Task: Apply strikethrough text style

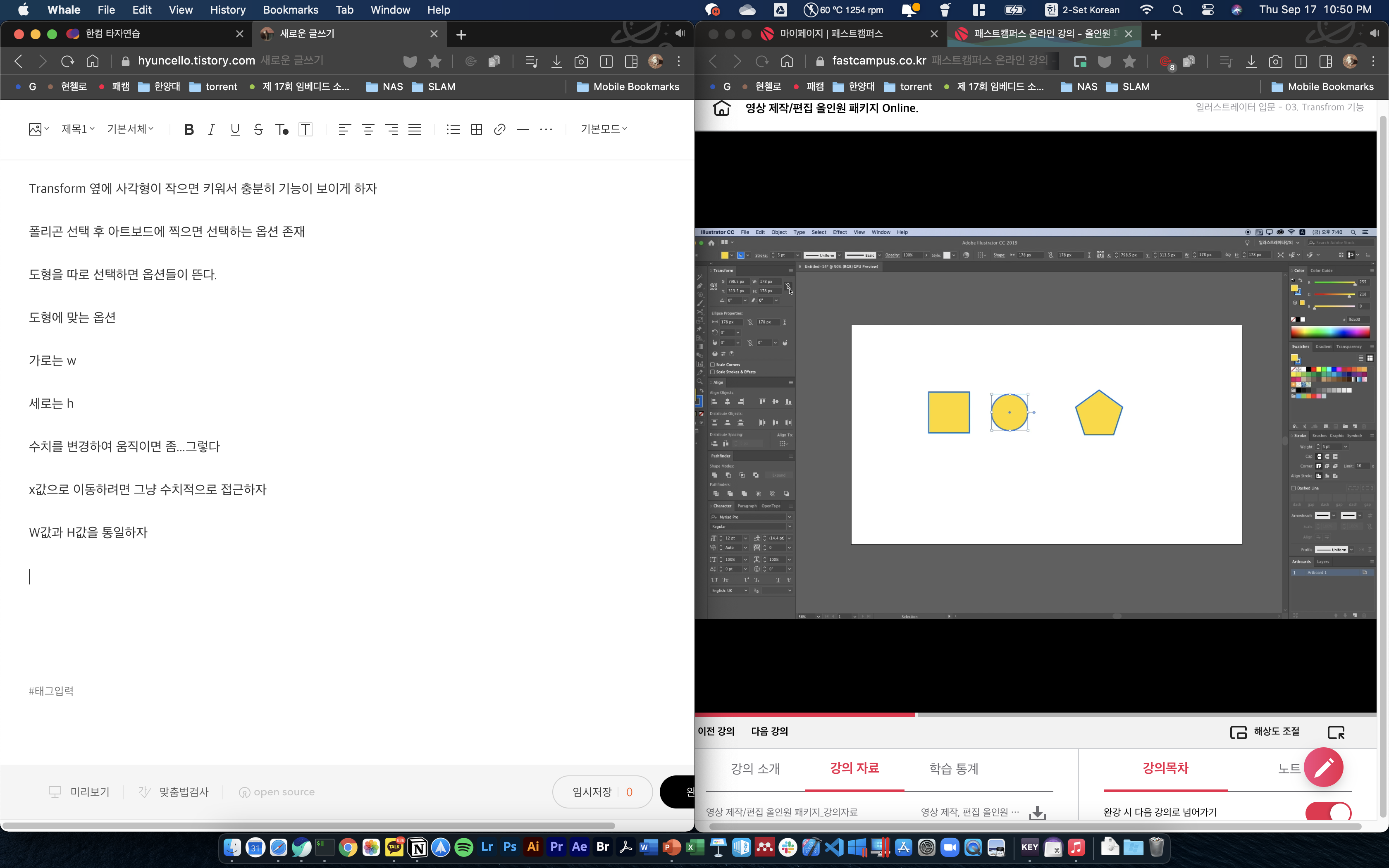Action: [x=258, y=129]
